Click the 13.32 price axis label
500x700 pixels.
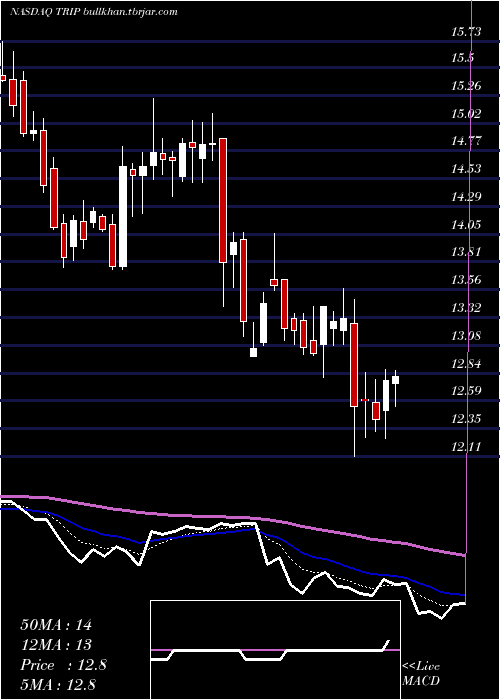tap(467, 308)
